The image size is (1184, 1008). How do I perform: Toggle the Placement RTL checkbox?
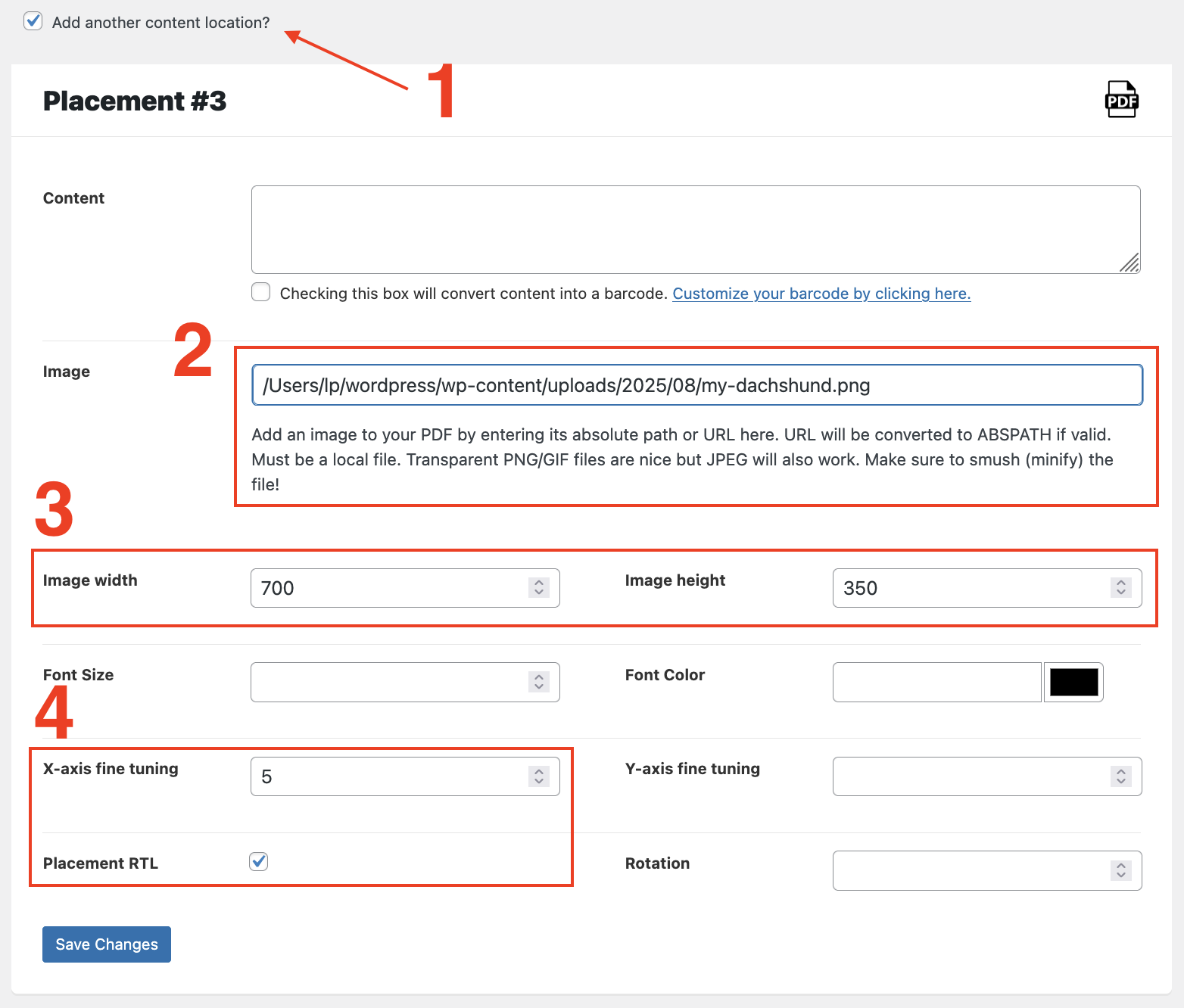pyautogui.click(x=259, y=861)
